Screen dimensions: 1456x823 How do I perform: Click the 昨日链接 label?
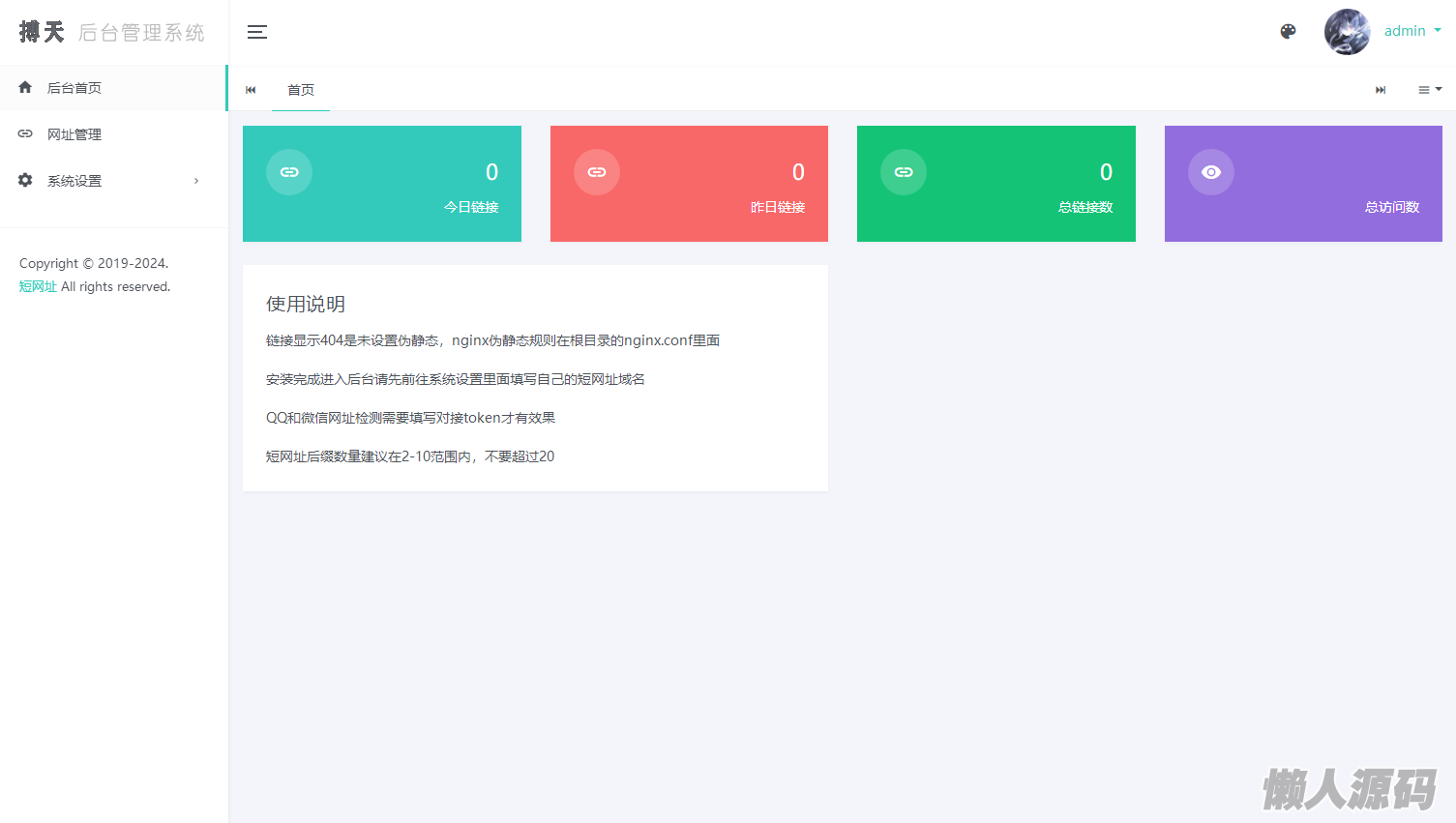point(778,207)
